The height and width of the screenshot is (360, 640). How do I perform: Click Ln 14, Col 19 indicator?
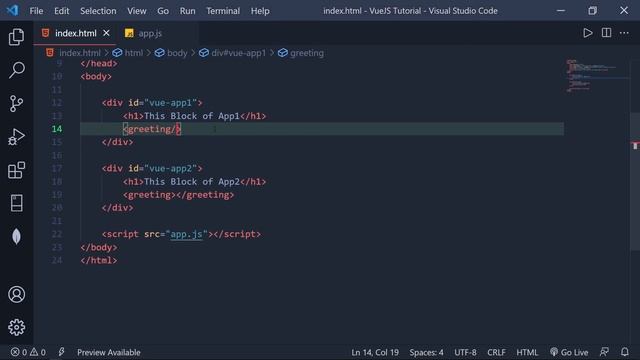click(x=375, y=352)
